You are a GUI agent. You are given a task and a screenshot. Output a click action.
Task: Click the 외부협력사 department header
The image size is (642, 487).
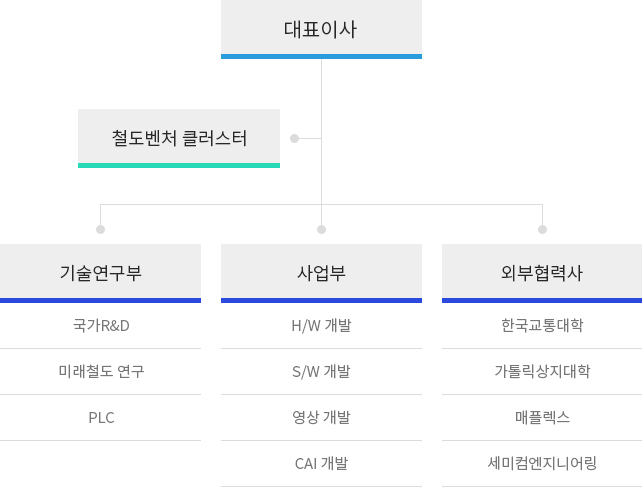(x=542, y=272)
